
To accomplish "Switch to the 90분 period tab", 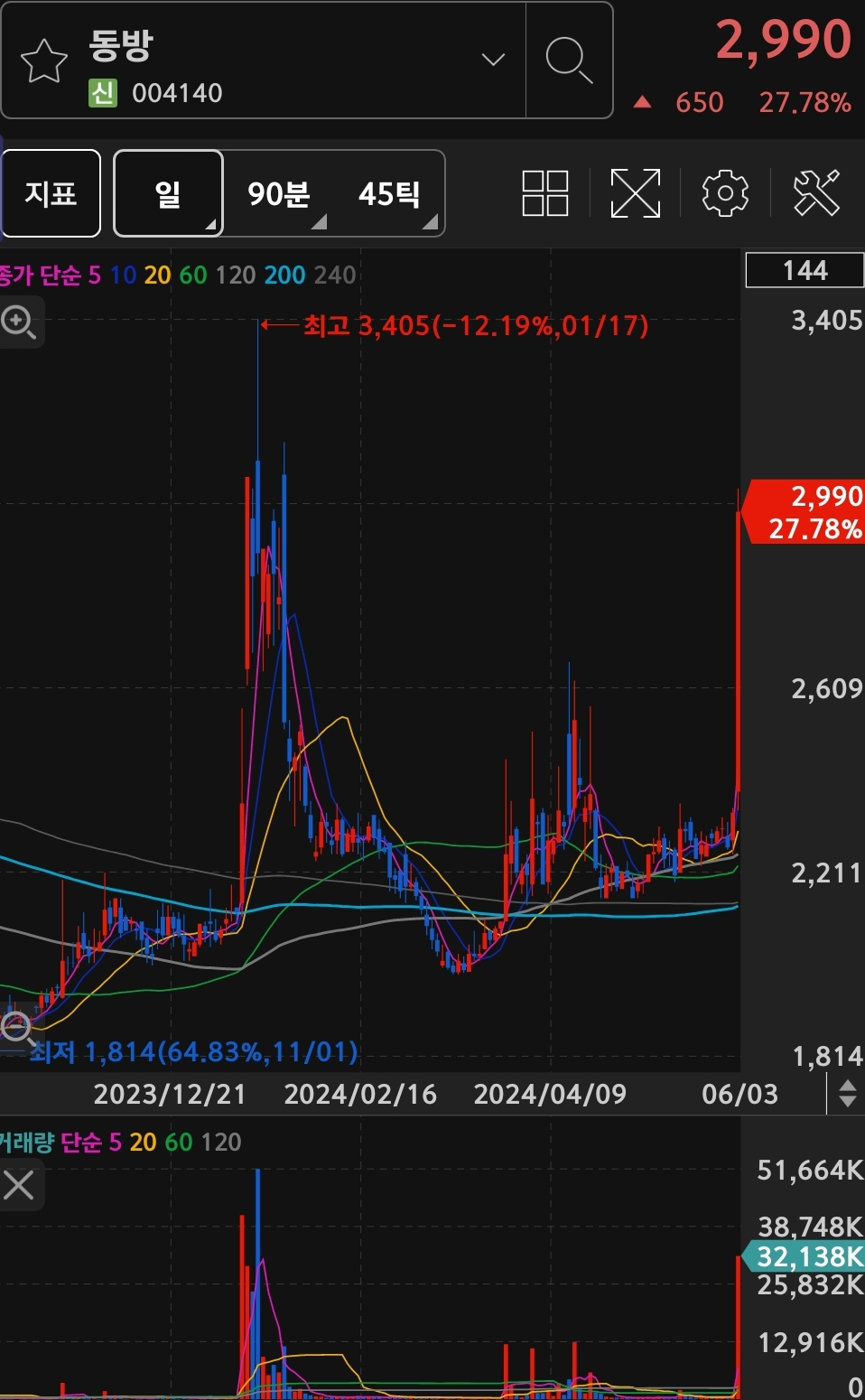I will point(279,193).
